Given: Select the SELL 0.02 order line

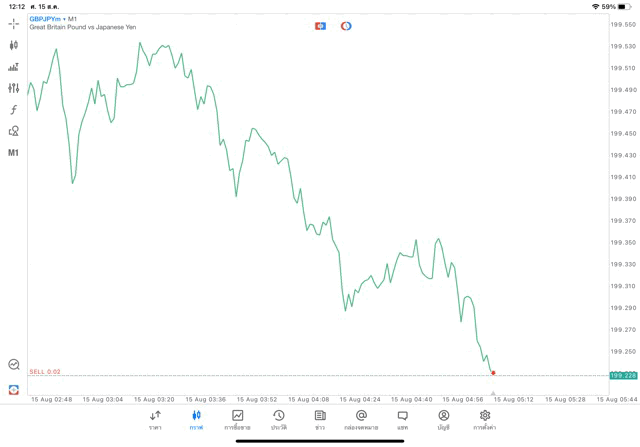Looking at the screenshot, I should (45, 372).
